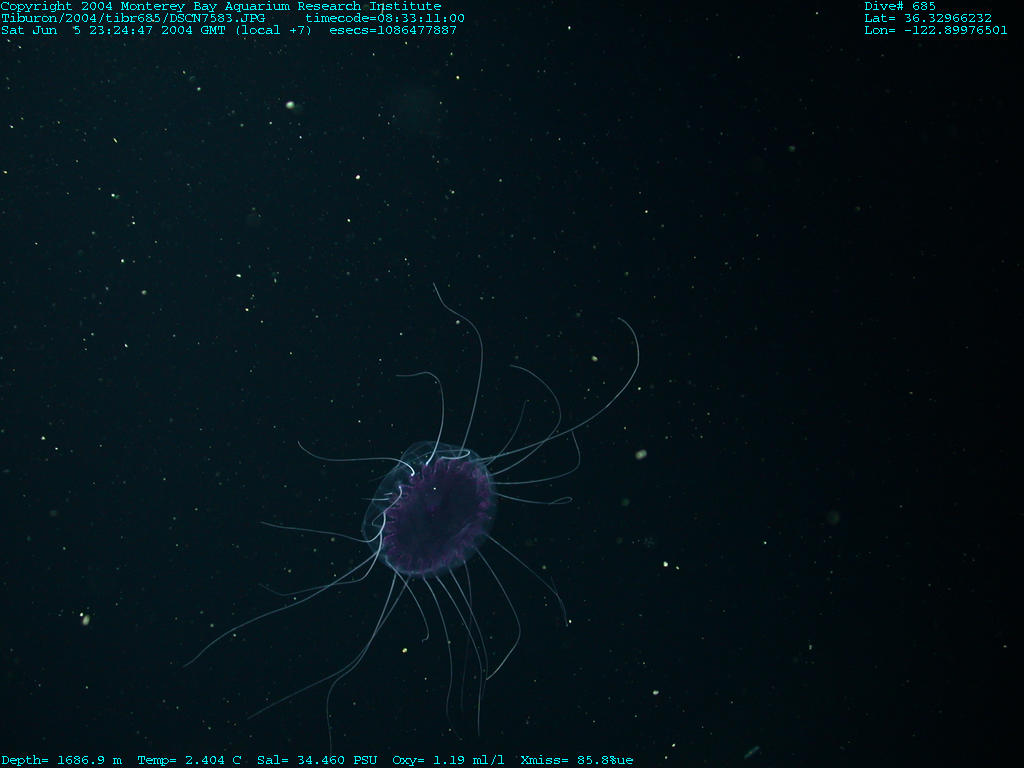Click the copyright line 'Copyright 2004 Monterey Bay Aquarium Research Institute'
The height and width of the screenshot is (768, 1024).
point(221,7)
